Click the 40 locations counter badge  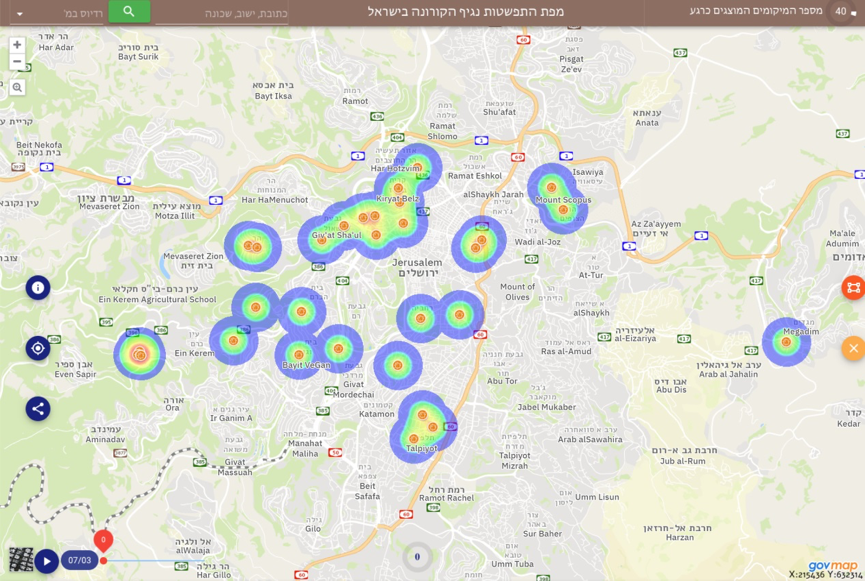click(841, 12)
